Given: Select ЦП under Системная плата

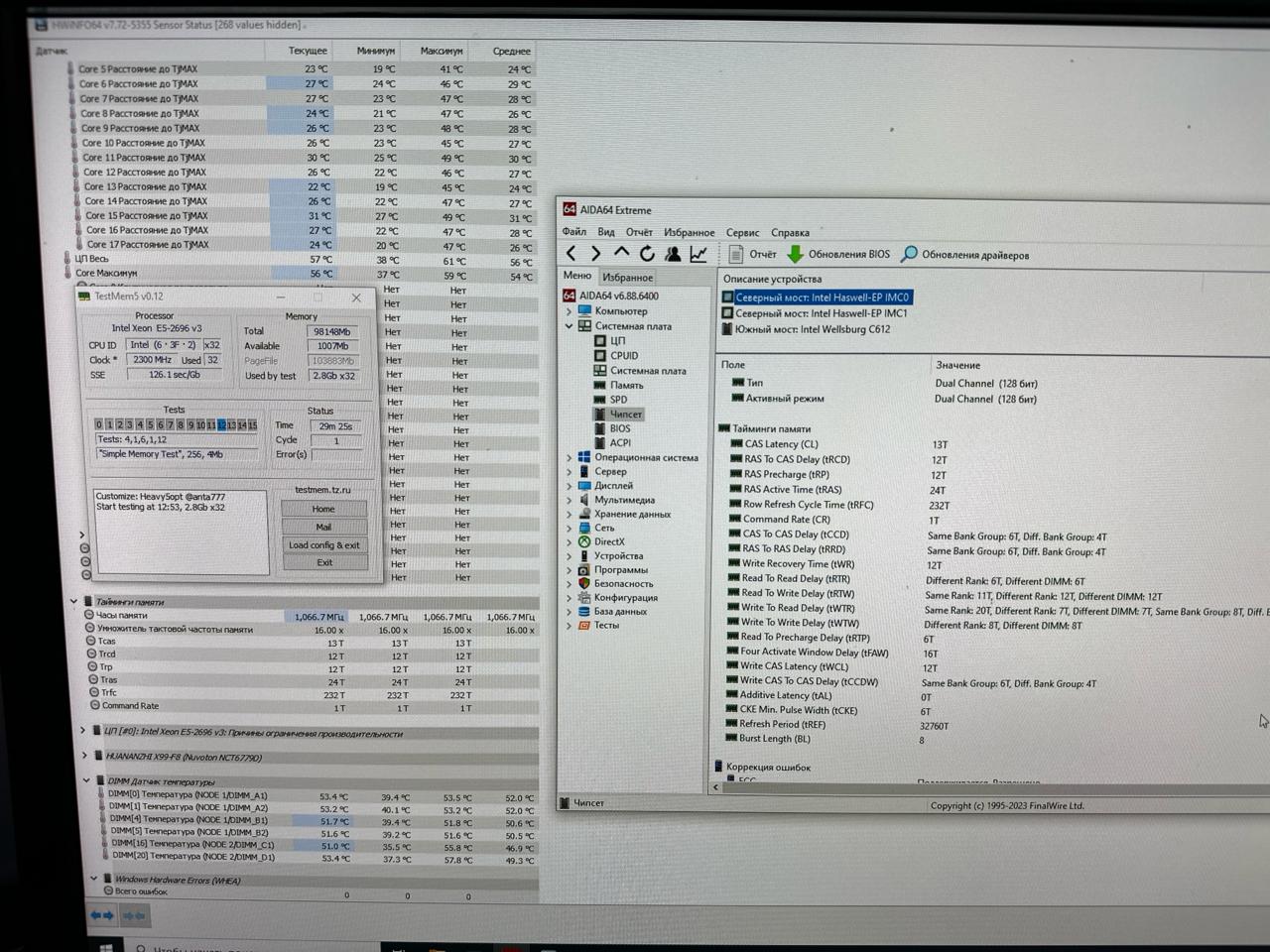Looking at the screenshot, I should pyautogui.click(x=609, y=341).
